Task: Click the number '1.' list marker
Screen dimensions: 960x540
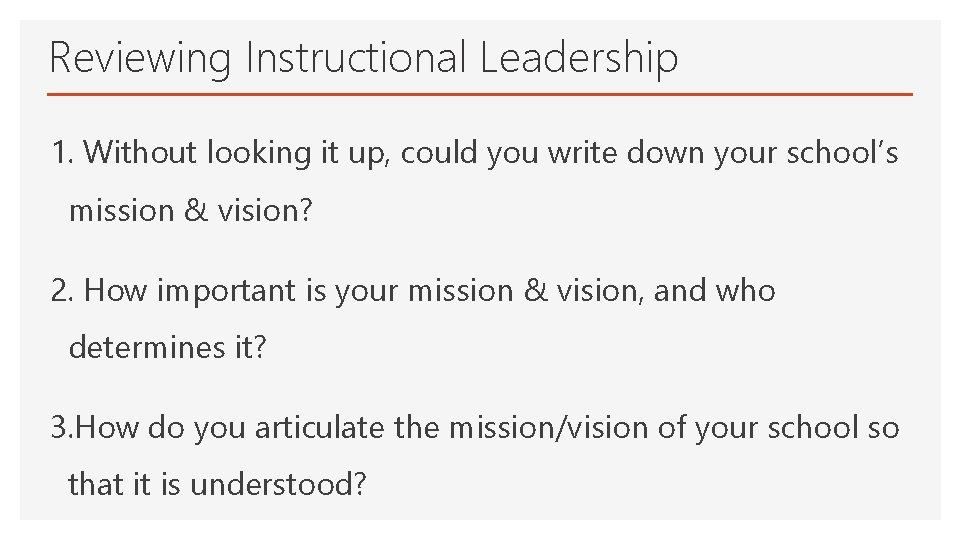Action: click(63, 153)
